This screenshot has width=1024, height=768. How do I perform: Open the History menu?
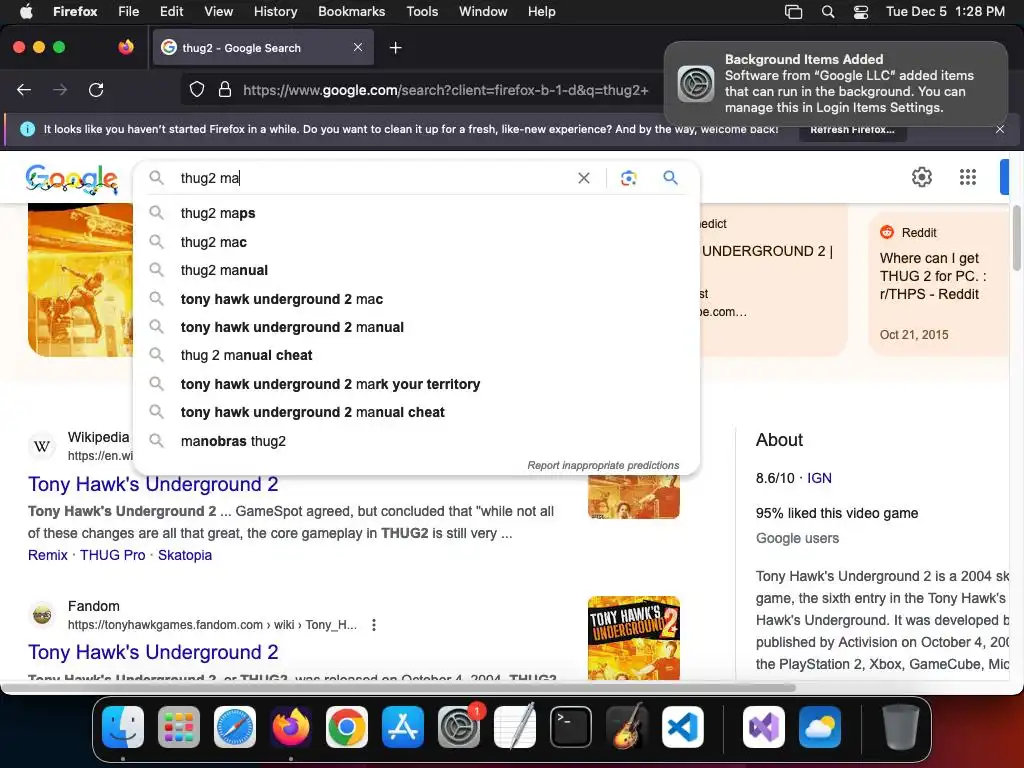pos(275,11)
